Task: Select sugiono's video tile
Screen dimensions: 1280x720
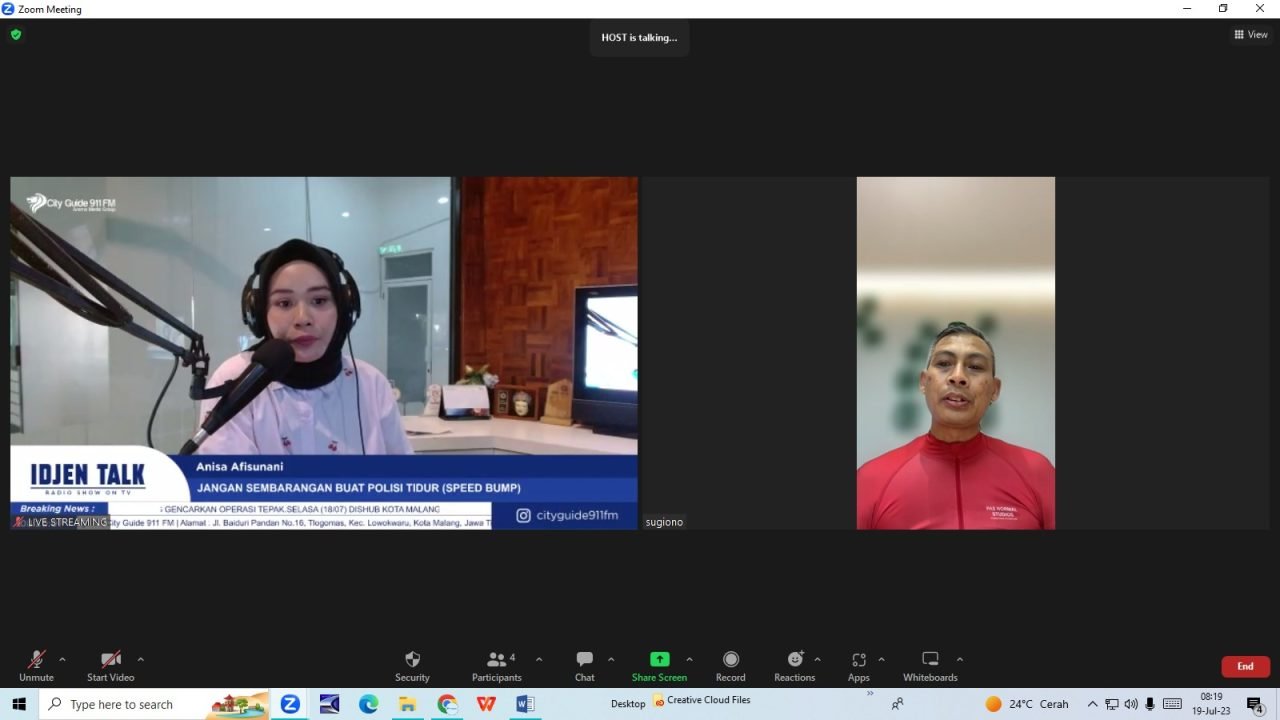Action: 955,353
